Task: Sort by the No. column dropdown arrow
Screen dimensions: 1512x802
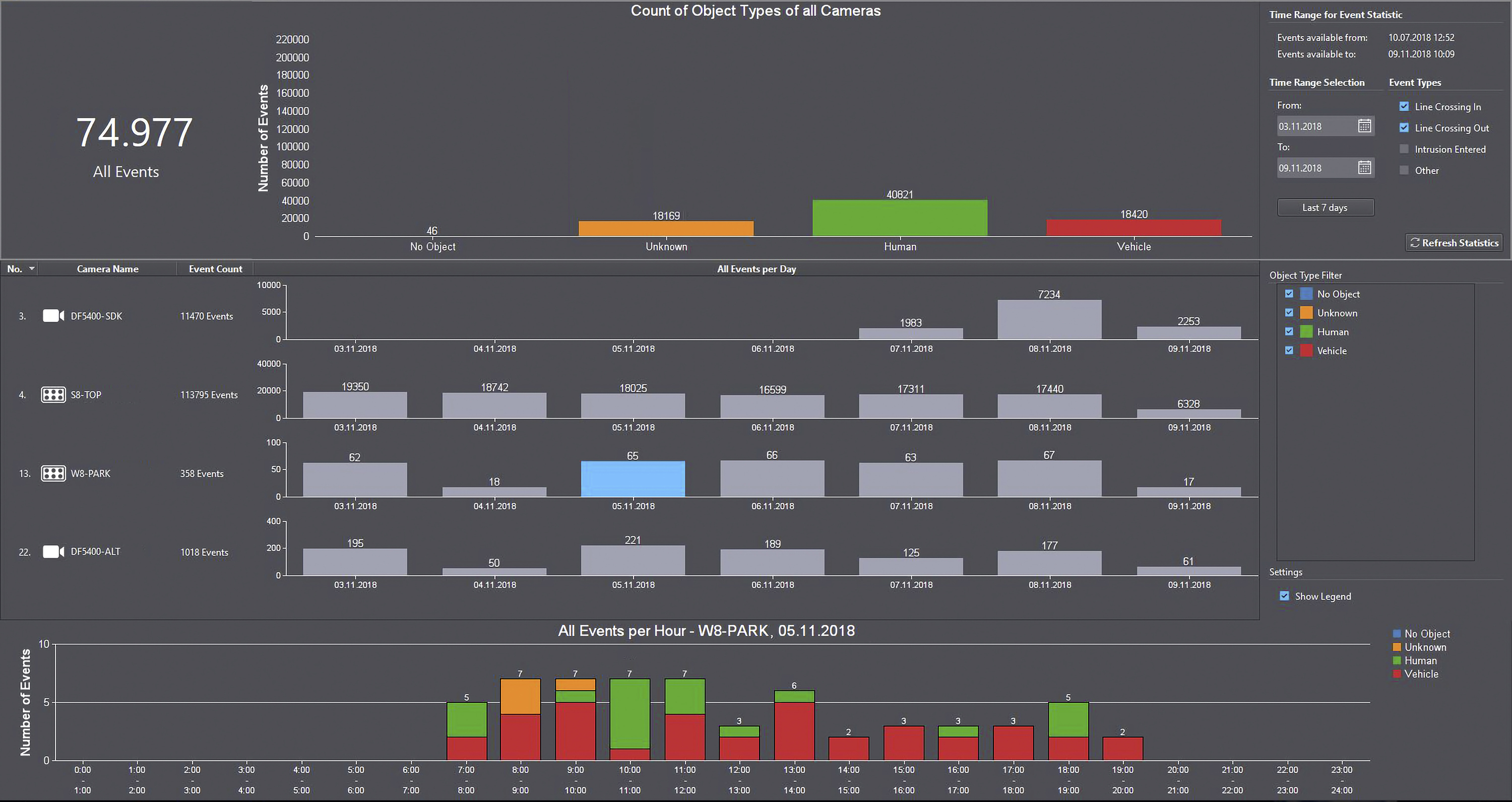Action: [x=32, y=269]
